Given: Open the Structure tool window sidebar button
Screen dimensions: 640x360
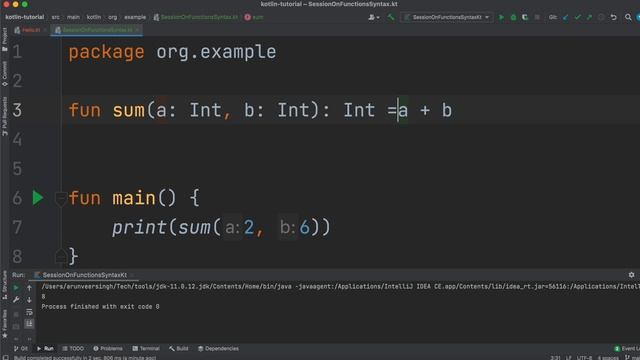Looking at the screenshot, I should click(x=4, y=284).
